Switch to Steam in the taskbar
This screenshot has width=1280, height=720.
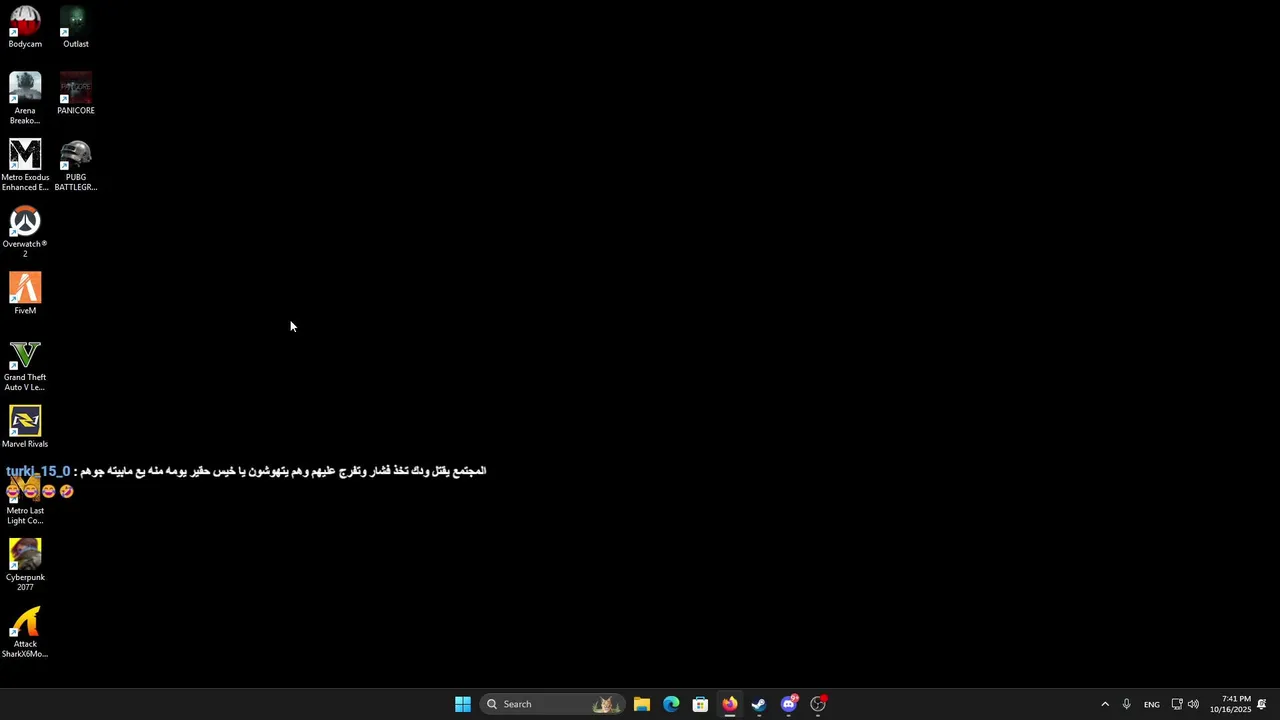click(759, 704)
